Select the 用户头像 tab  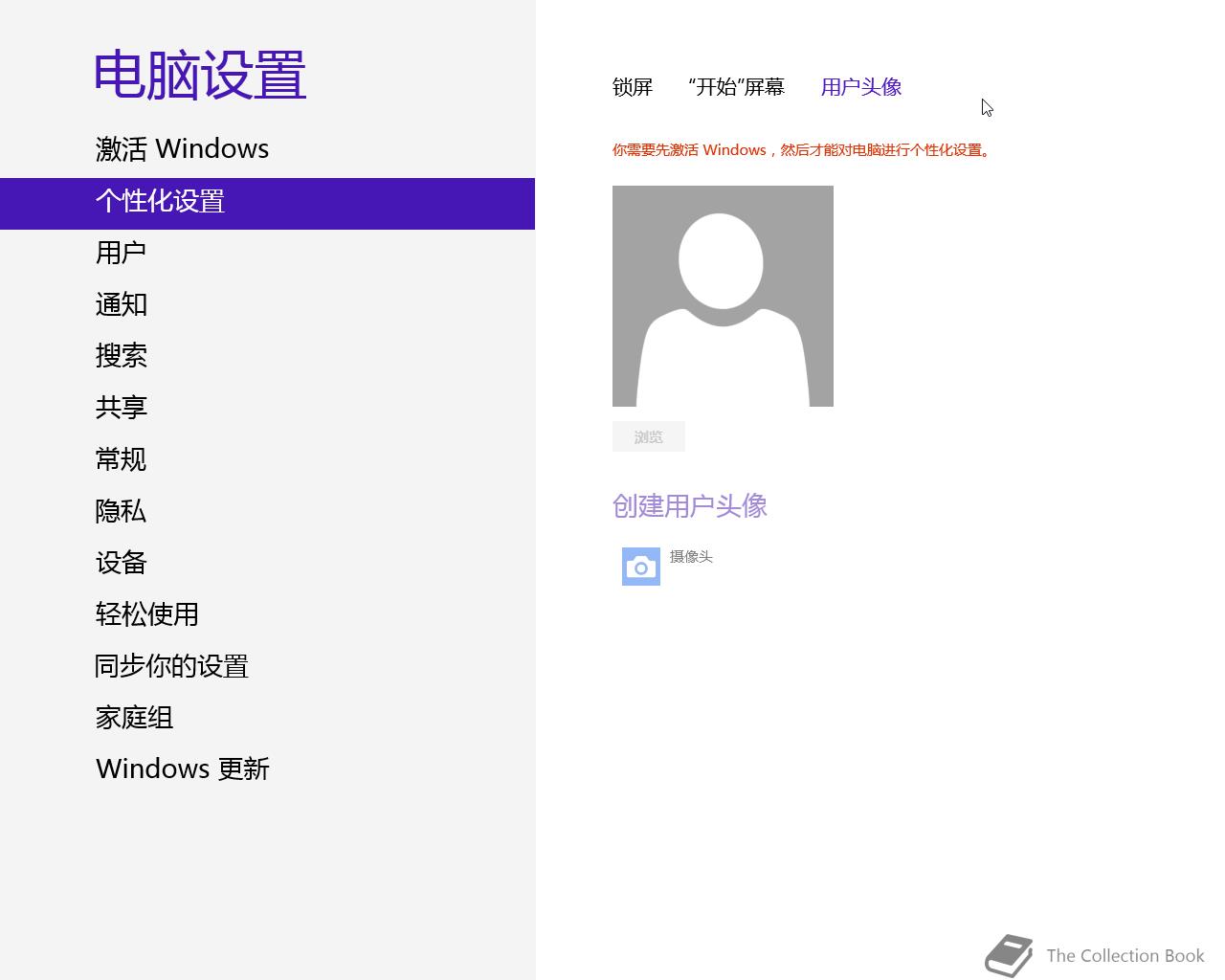(x=861, y=87)
